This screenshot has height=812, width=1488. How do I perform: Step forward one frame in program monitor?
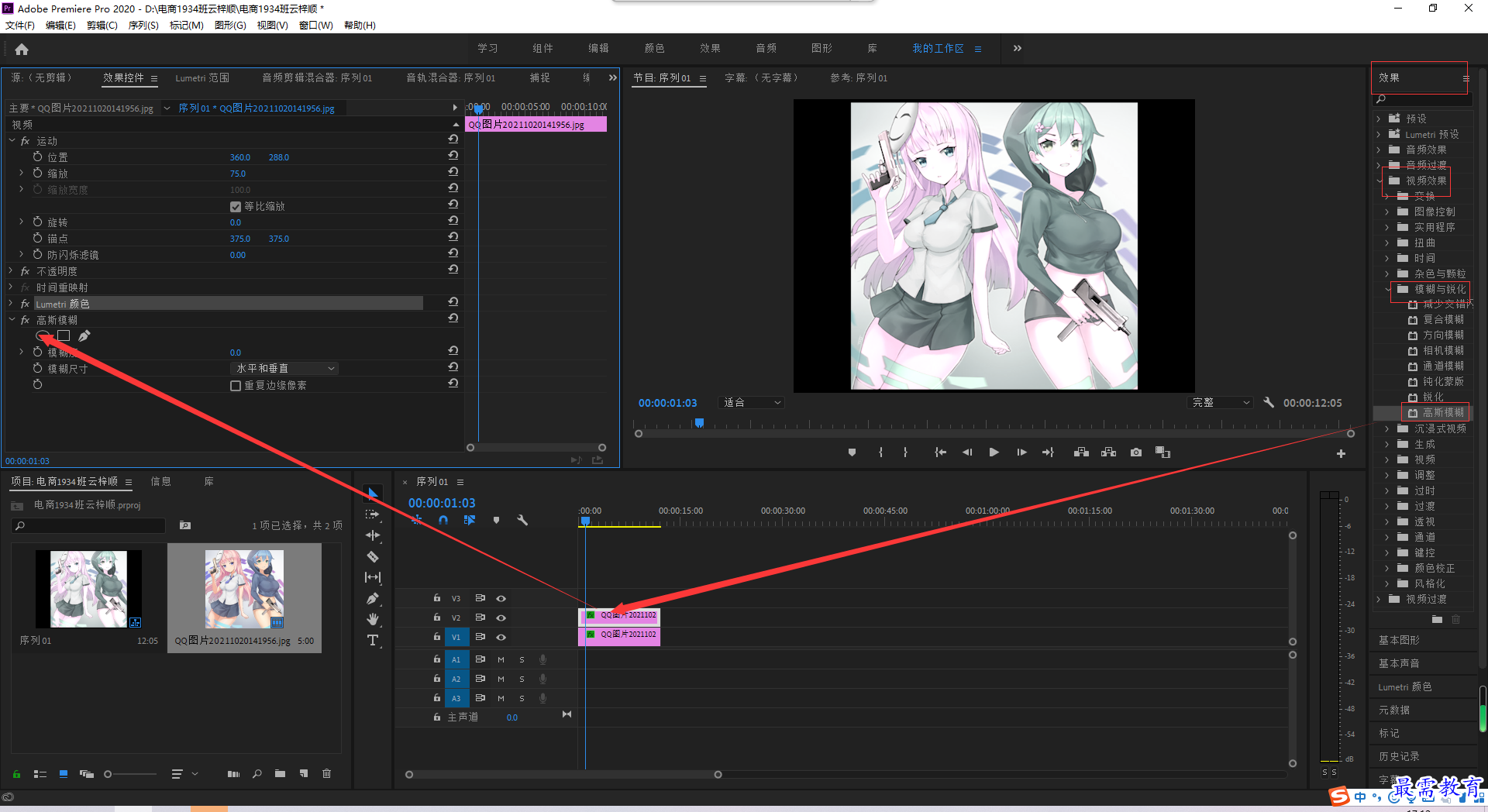pyautogui.click(x=1021, y=452)
